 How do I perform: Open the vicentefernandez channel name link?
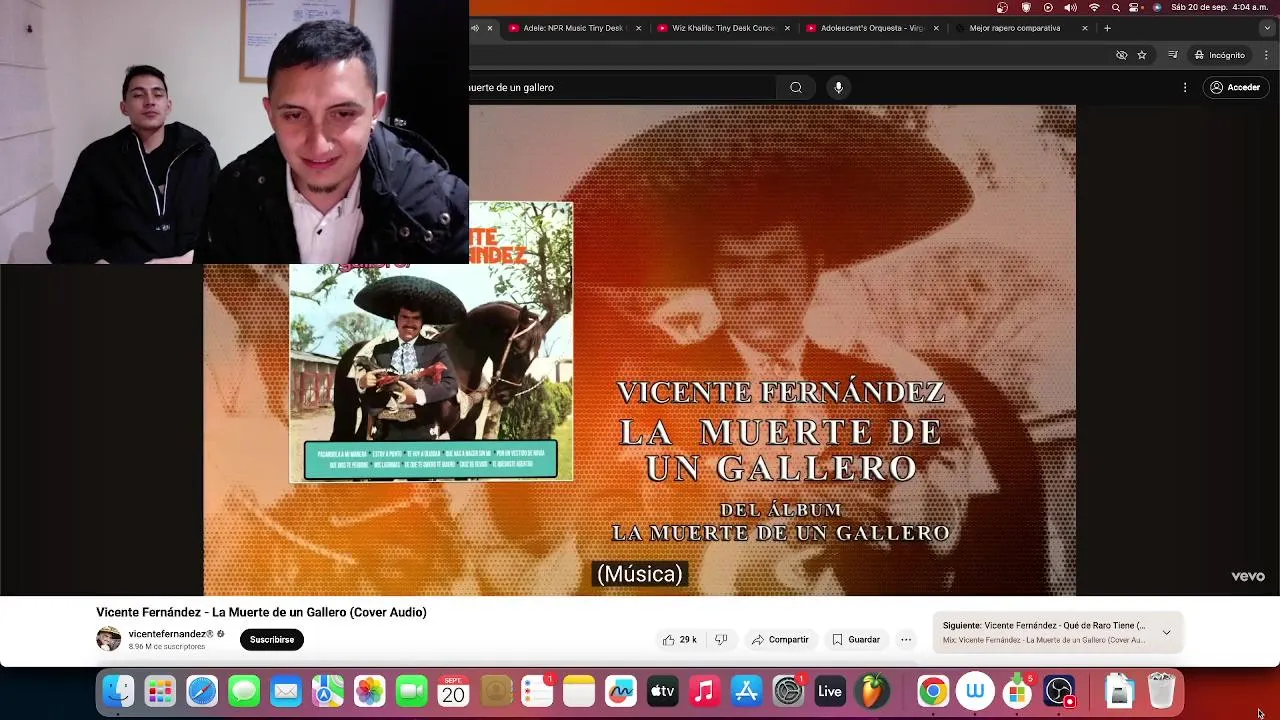click(167, 634)
